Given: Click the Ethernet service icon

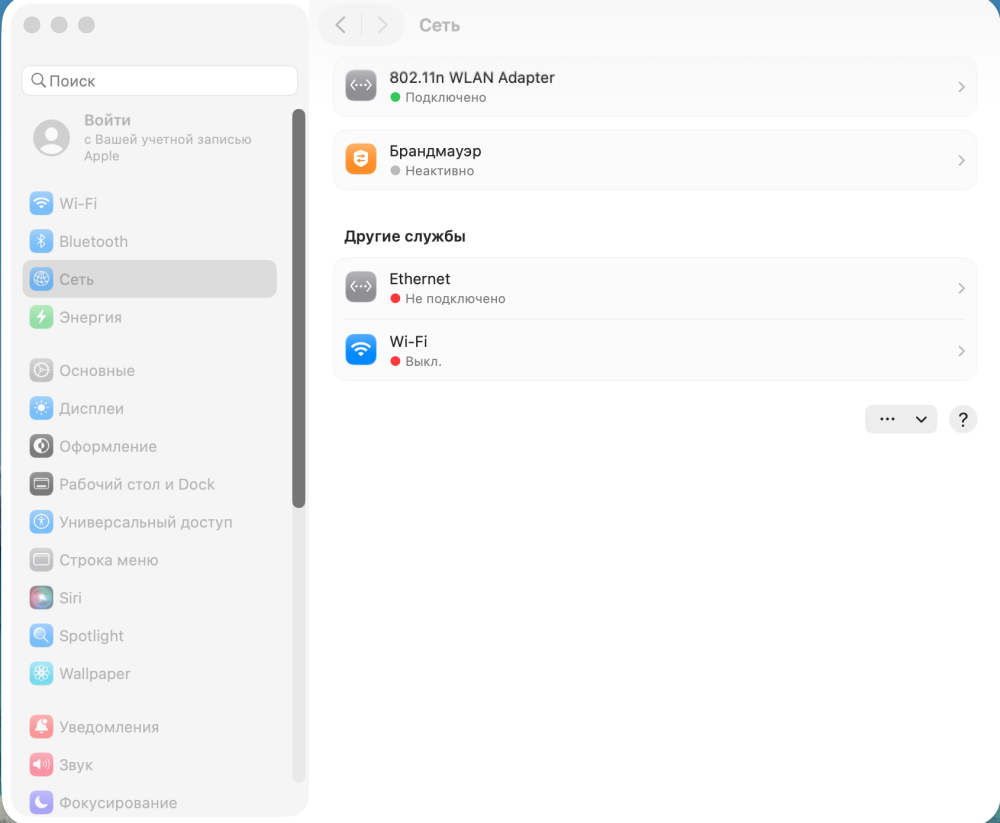Looking at the screenshot, I should (361, 286).
